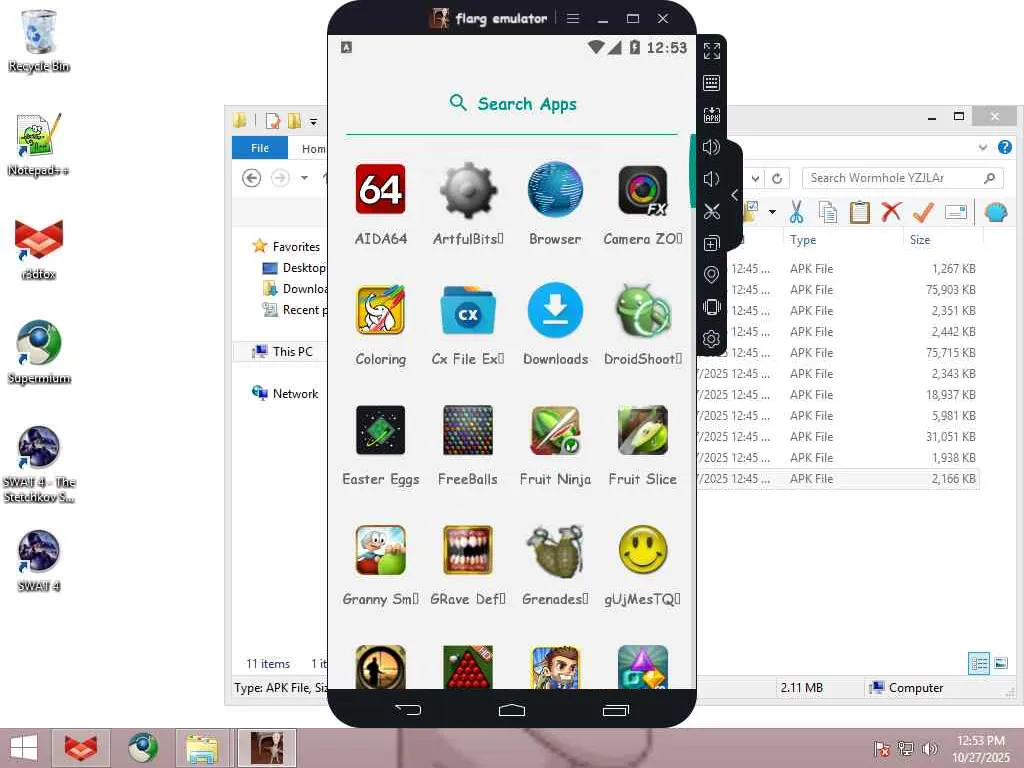
Task: Open Supermium from the taskbar
Action: tap(143, 748)
